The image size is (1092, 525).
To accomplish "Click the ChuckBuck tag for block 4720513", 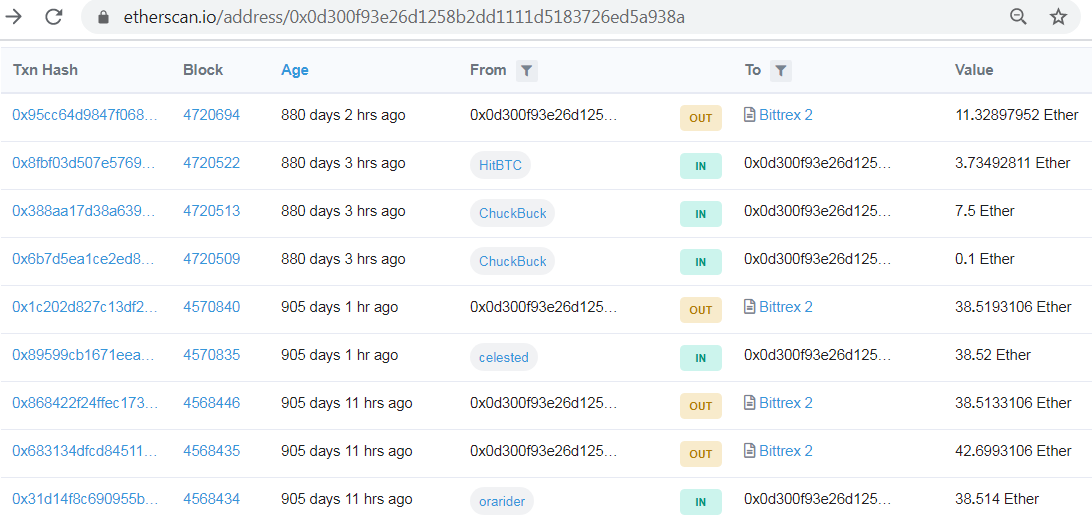I will pyautogui.click(x=513, y=214).
